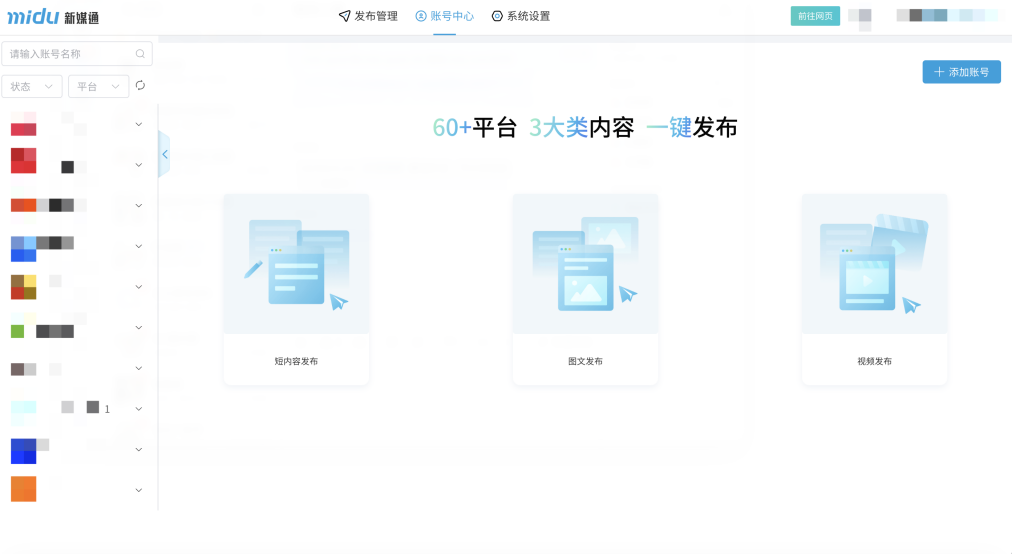
Task: Click the green platform icon in the account list
Action: tap(17, 331)
